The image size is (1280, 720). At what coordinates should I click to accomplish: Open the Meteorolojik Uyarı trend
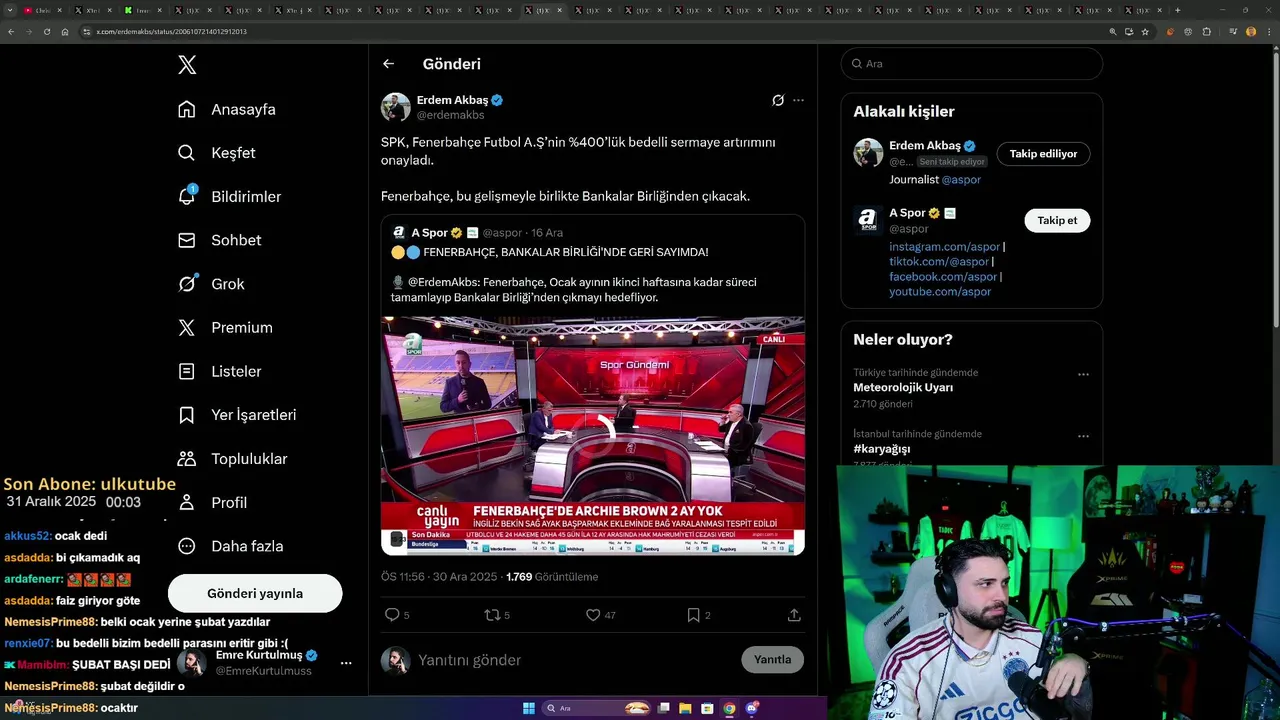point(903,387)
